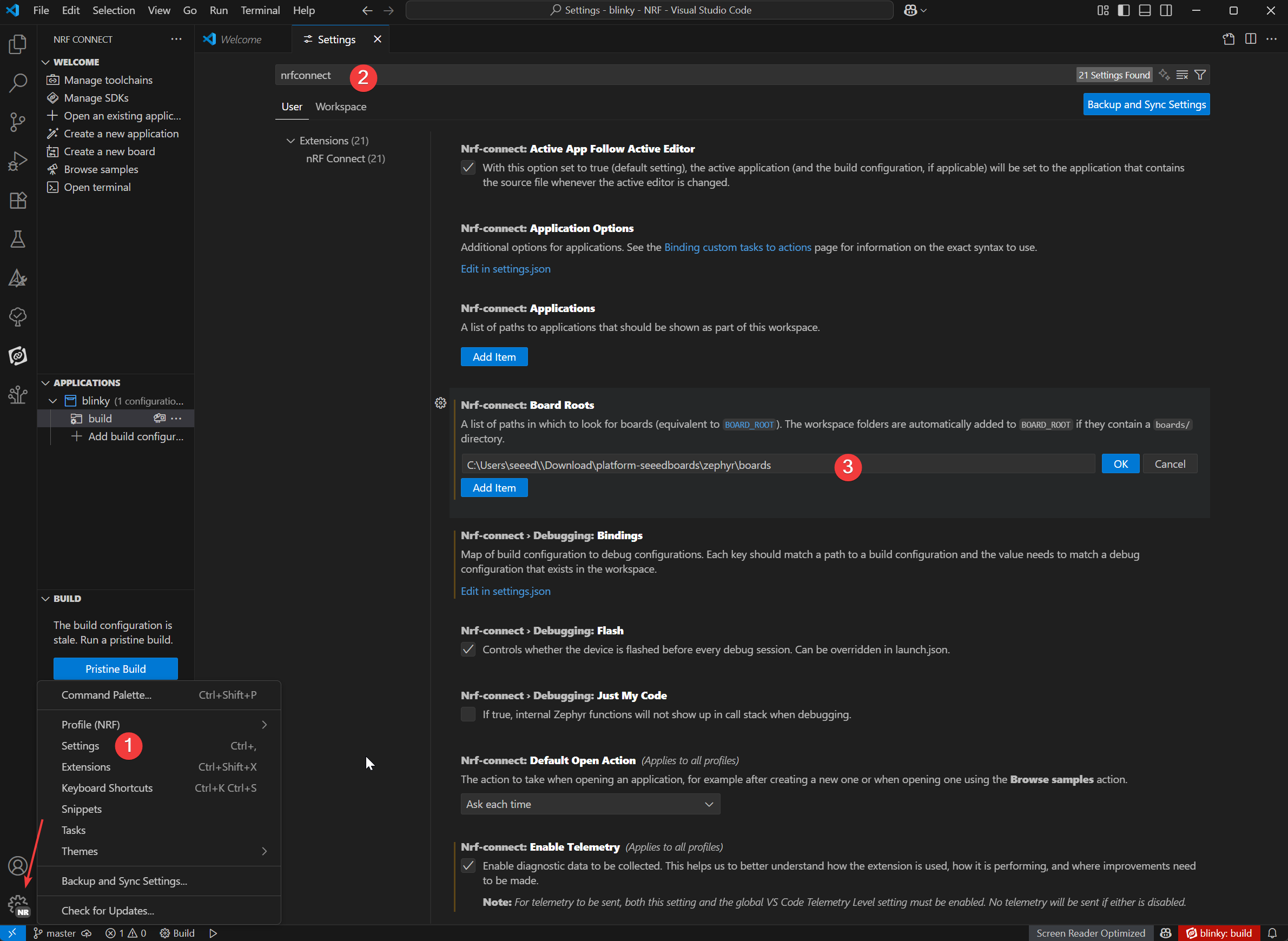Open the Testing flask icon view

point(18,239)
